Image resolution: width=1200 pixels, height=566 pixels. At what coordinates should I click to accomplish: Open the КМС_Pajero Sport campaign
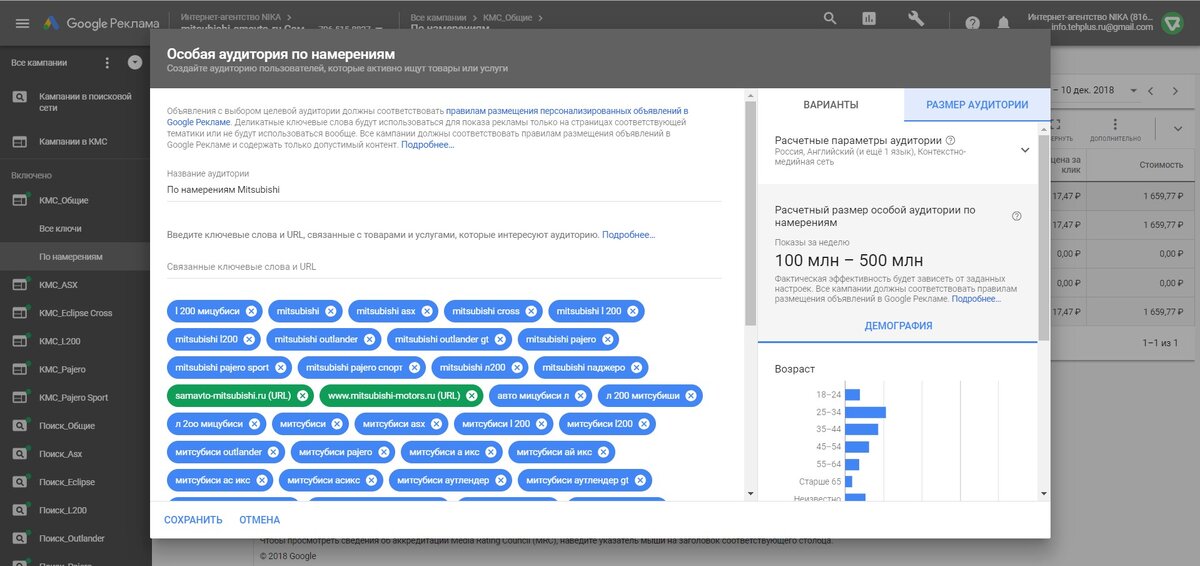(75, 398)
